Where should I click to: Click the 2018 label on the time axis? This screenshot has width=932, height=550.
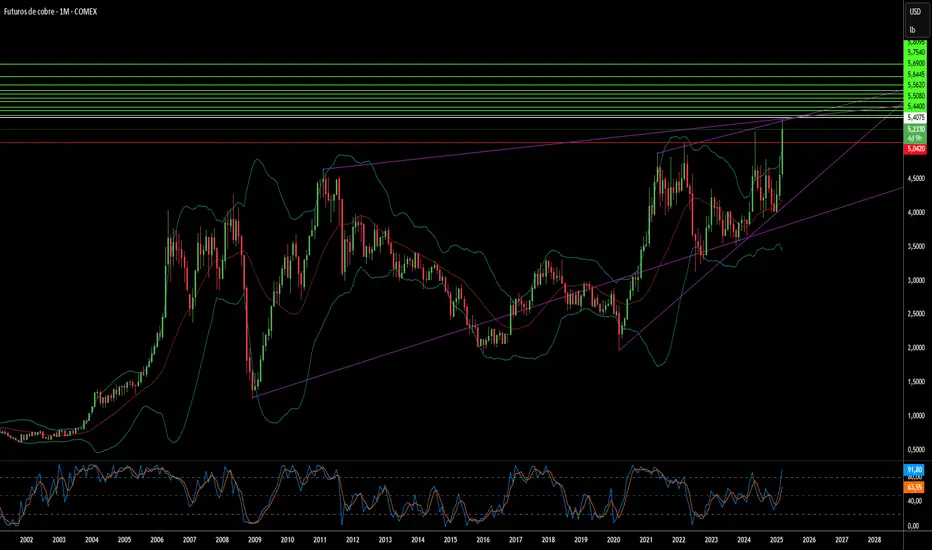[548, 540]
